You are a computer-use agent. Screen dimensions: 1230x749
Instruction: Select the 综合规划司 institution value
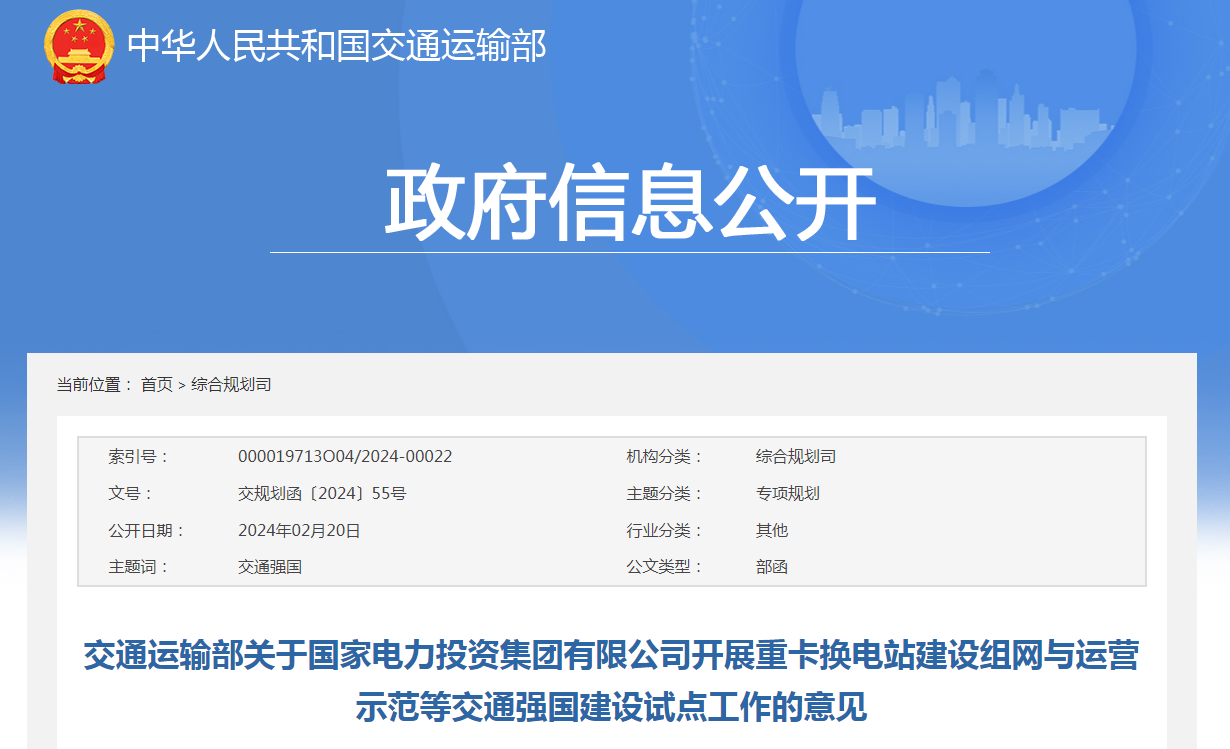coord(796,456)
